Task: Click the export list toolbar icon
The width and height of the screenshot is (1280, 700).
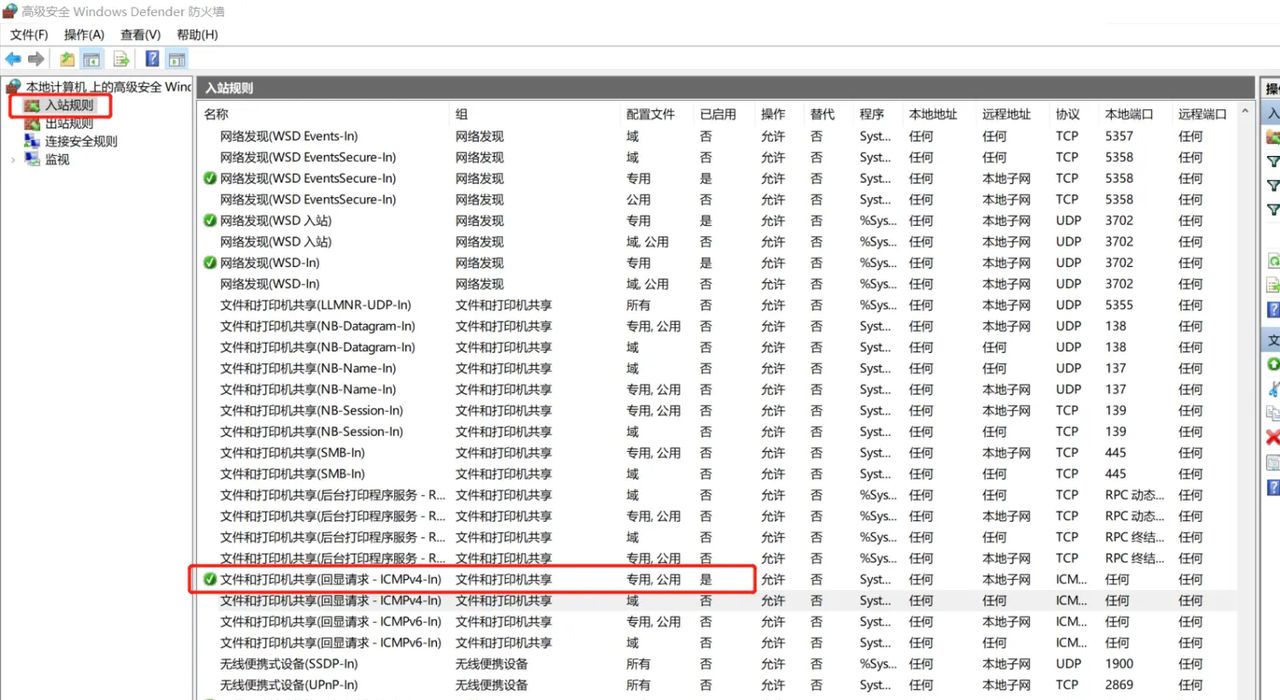Action: 121,58
